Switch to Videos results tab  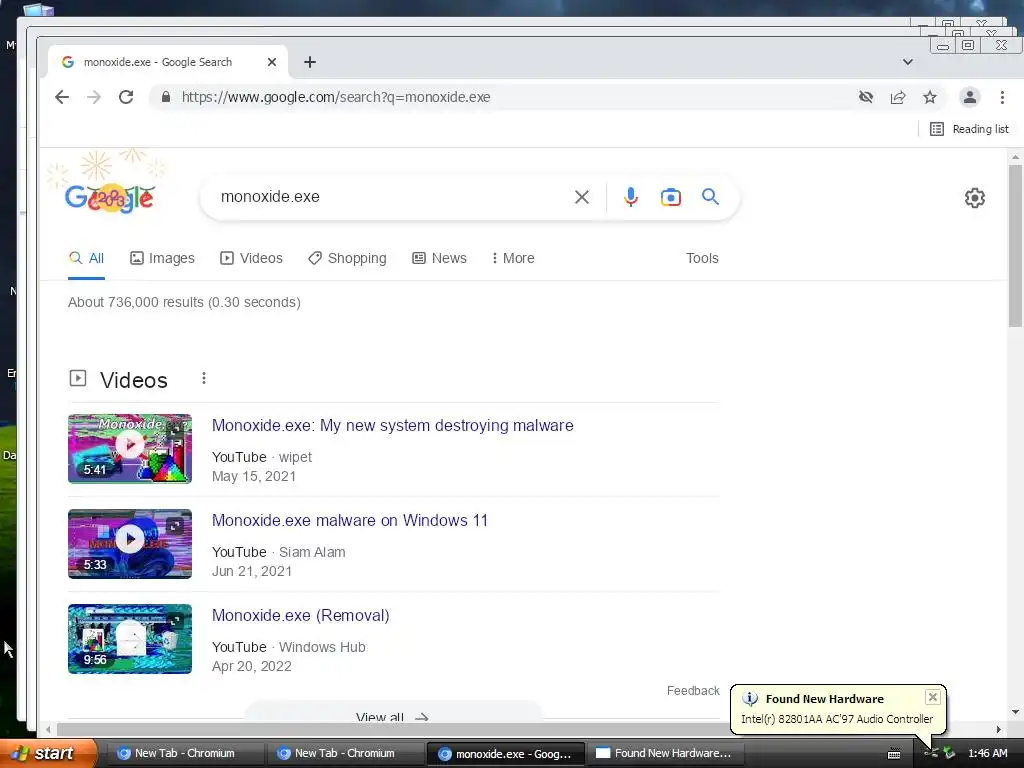pos(251,258)
